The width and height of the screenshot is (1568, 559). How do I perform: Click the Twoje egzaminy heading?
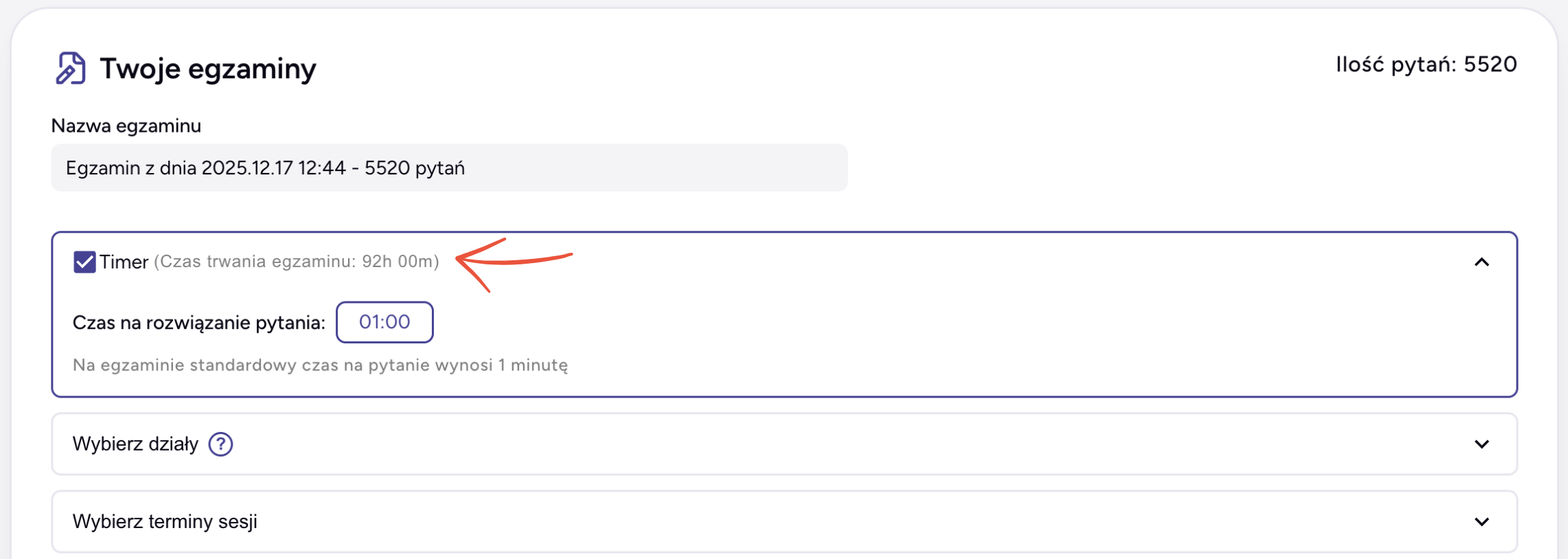coord(207,69)
